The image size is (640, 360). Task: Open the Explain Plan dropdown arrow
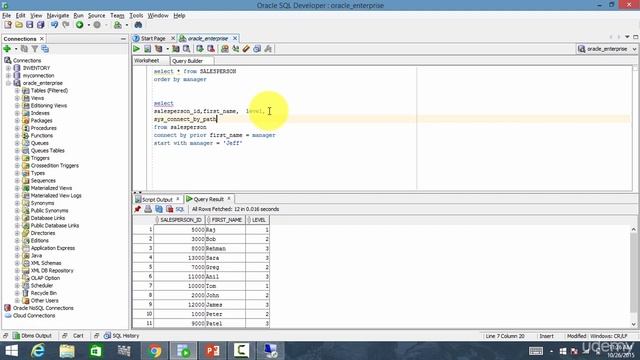click(x=167, y=49)
